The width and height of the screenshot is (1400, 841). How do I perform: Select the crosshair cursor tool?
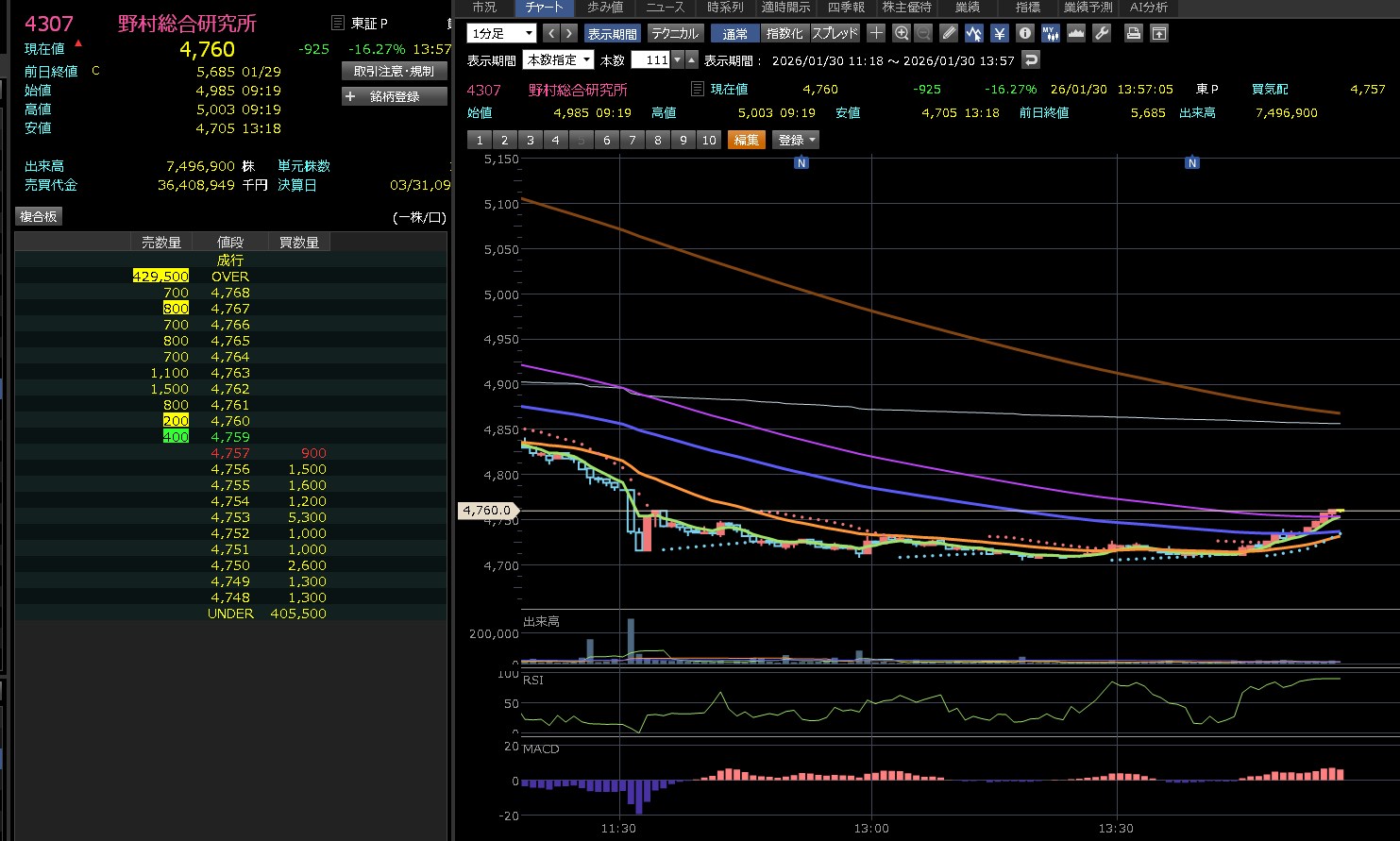point(876,33)
